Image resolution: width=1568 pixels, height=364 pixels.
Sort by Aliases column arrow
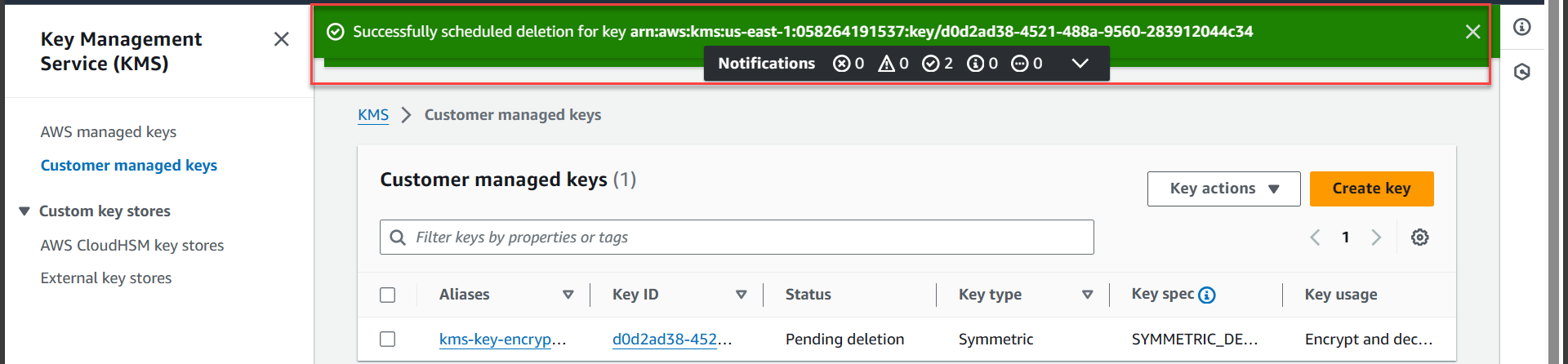point(568,295)
